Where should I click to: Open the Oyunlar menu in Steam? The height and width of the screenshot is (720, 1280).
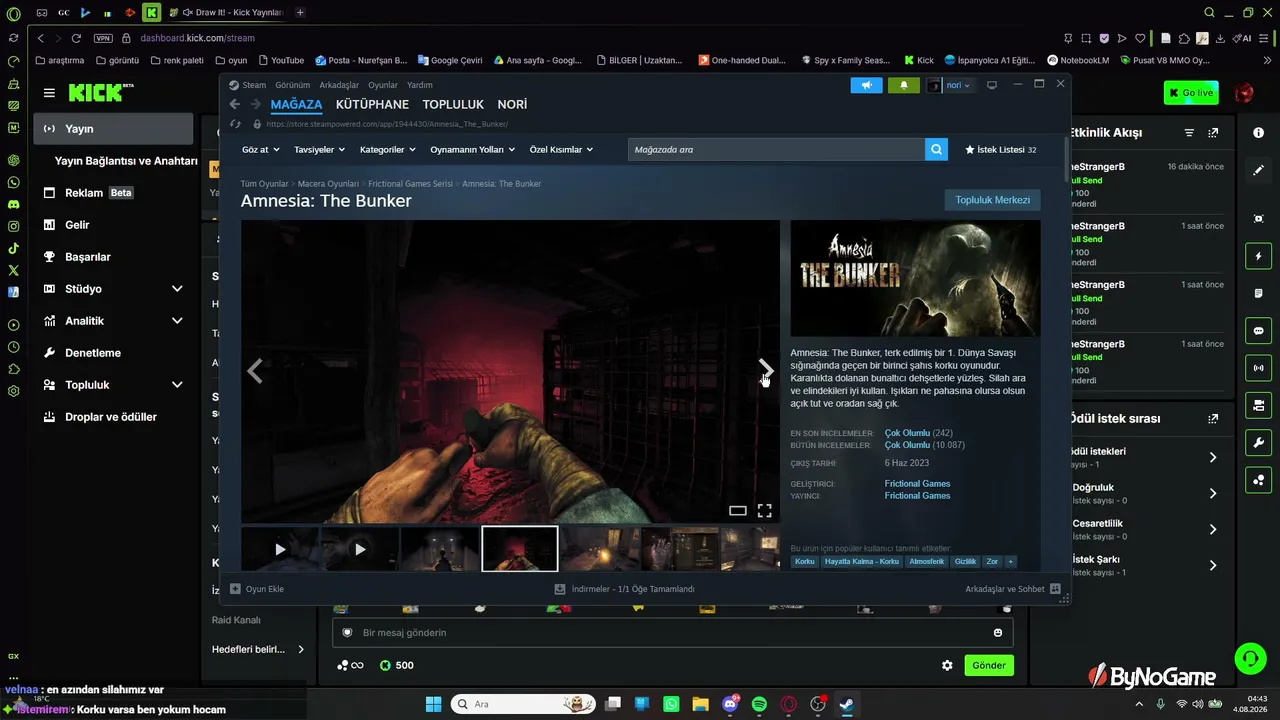click(383, 85)
